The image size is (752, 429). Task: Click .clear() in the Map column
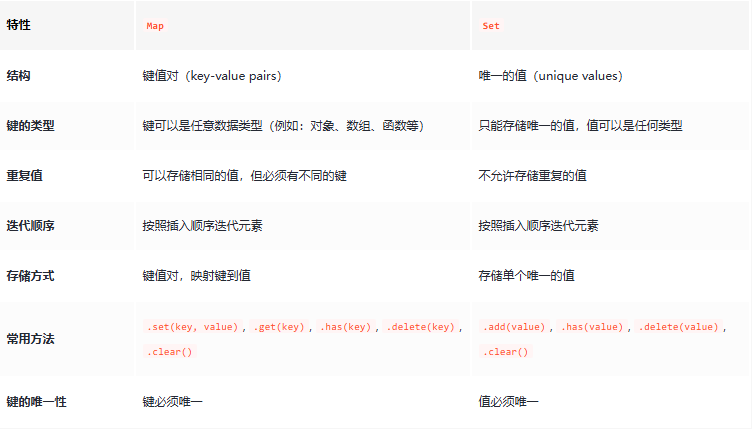(169, 352)
